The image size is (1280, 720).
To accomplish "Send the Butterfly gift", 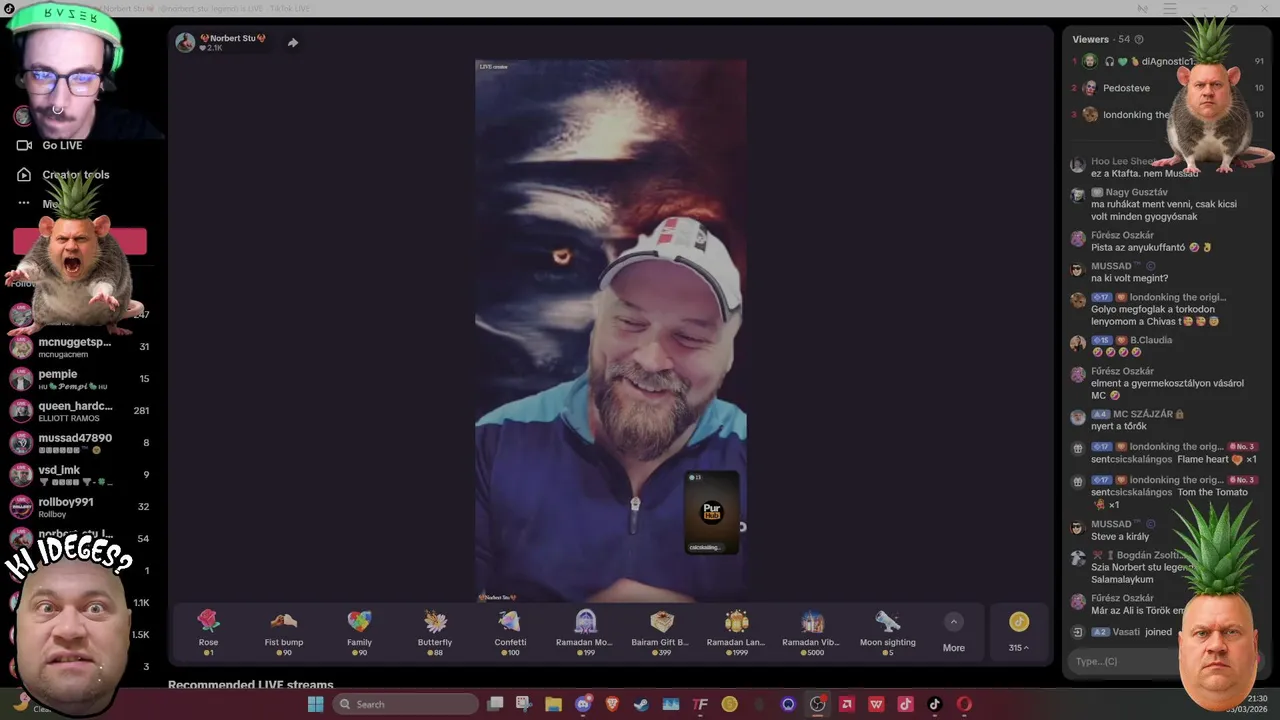I will click(435, 632).
